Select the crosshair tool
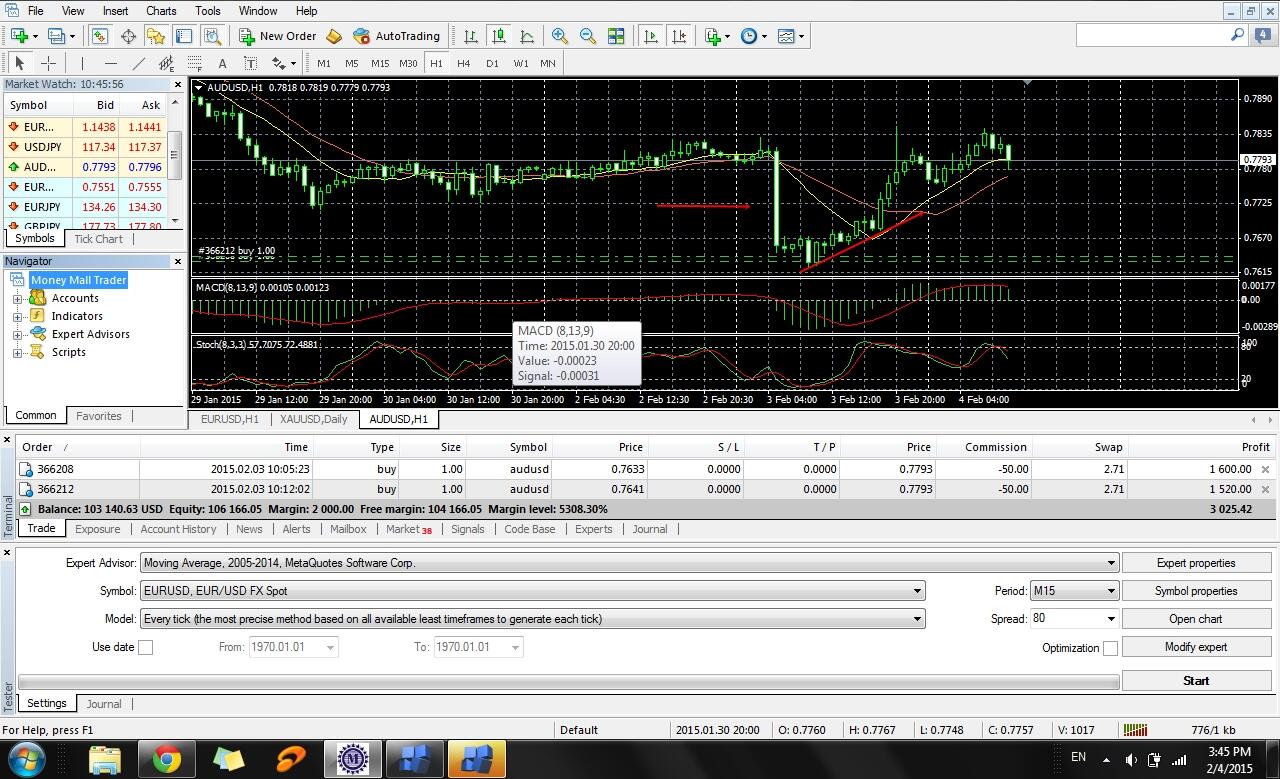The height and width of the screenshot is (779, 1280). [x=47, y=63]
